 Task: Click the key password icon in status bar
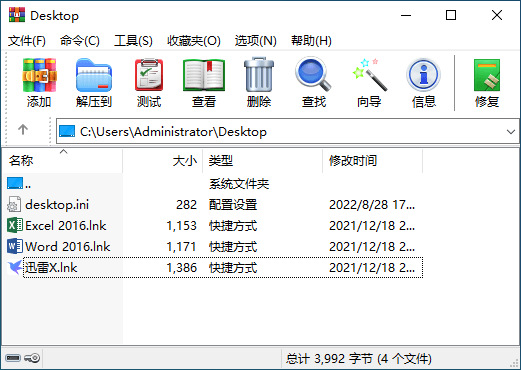click(32, 358)
